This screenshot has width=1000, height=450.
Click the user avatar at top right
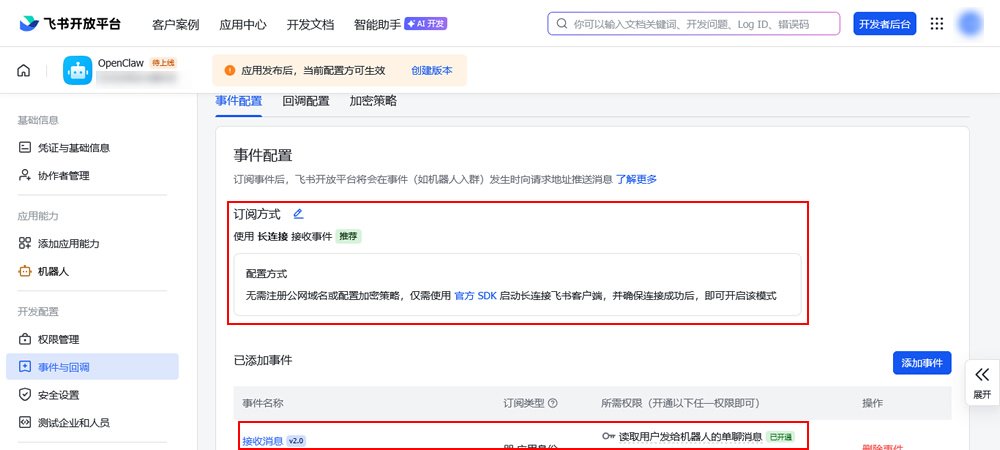click(x=971, y=24)
